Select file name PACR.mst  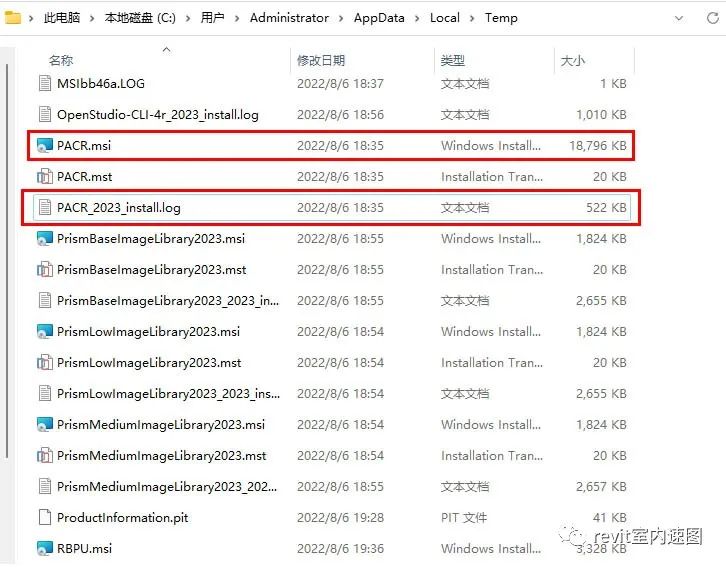tap(84, 176)
